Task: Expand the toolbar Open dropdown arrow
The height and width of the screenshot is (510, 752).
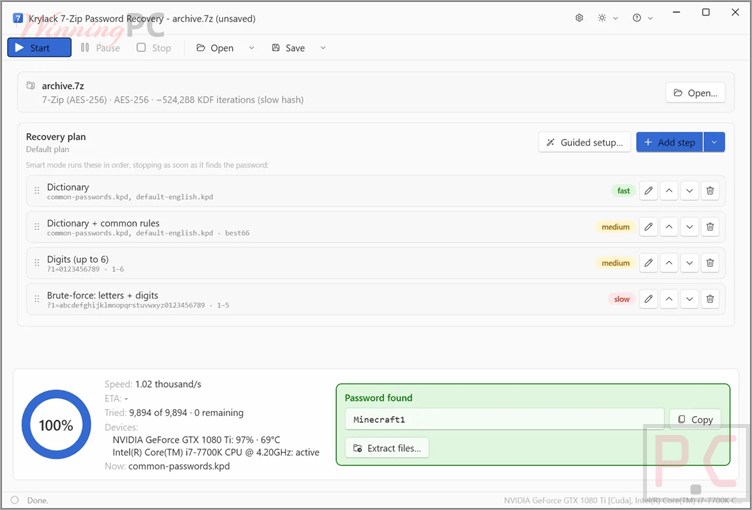Action: click(251, 47)
